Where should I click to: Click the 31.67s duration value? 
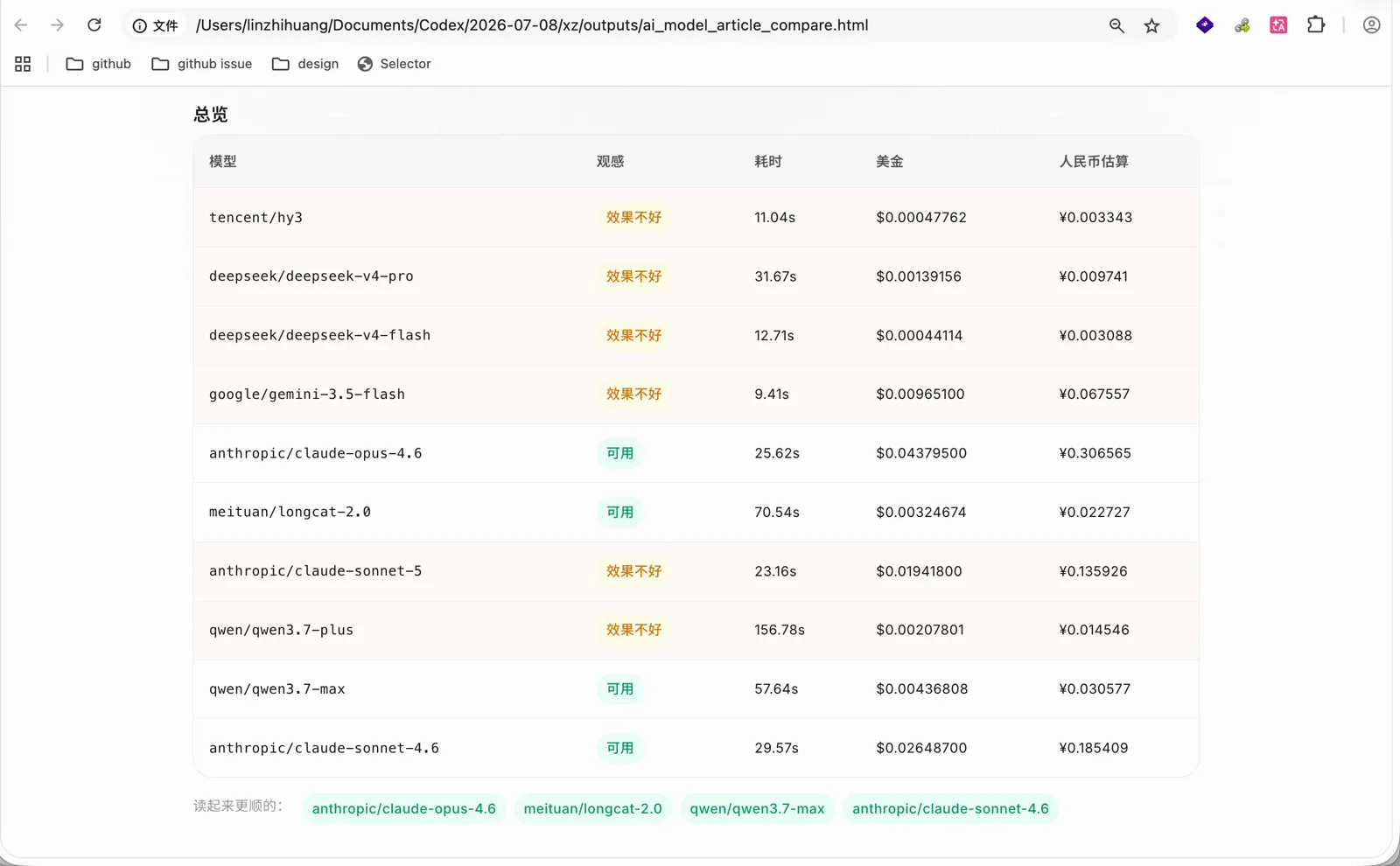pos(776,276)
